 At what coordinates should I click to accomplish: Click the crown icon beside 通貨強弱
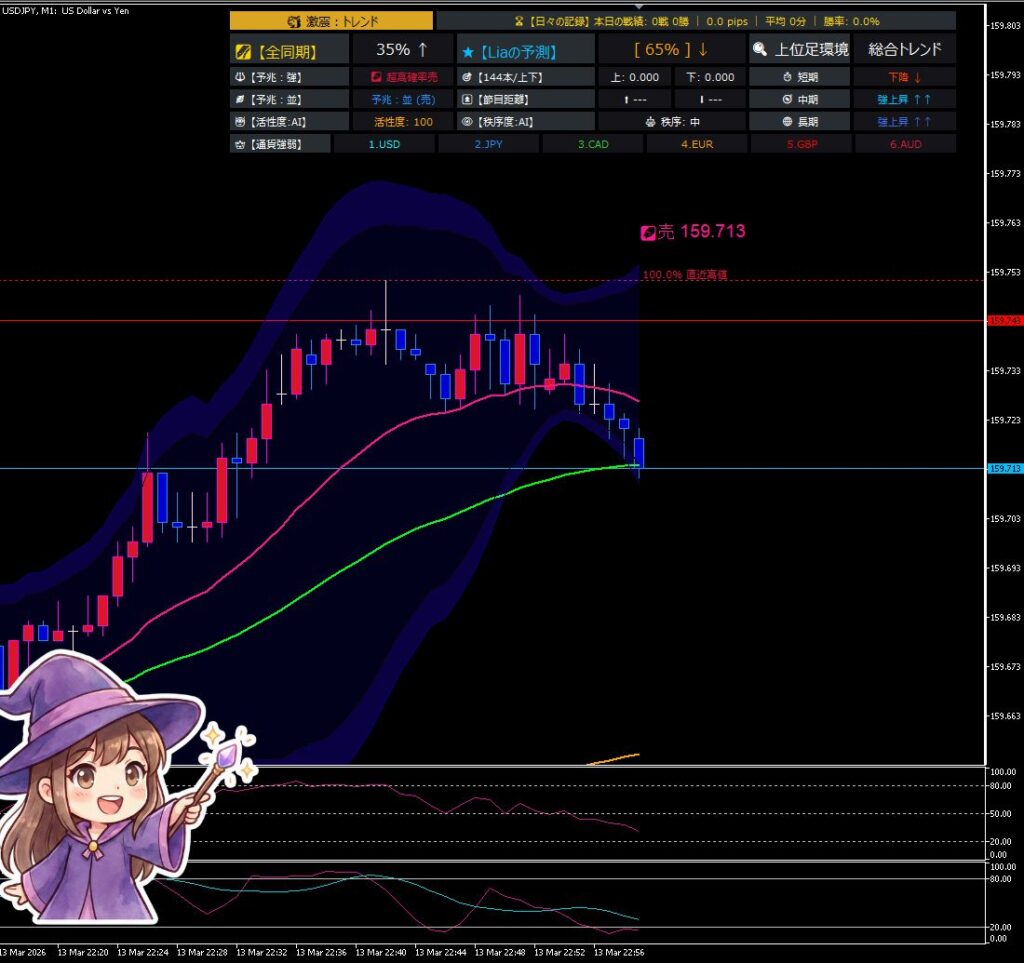(239, 144)
